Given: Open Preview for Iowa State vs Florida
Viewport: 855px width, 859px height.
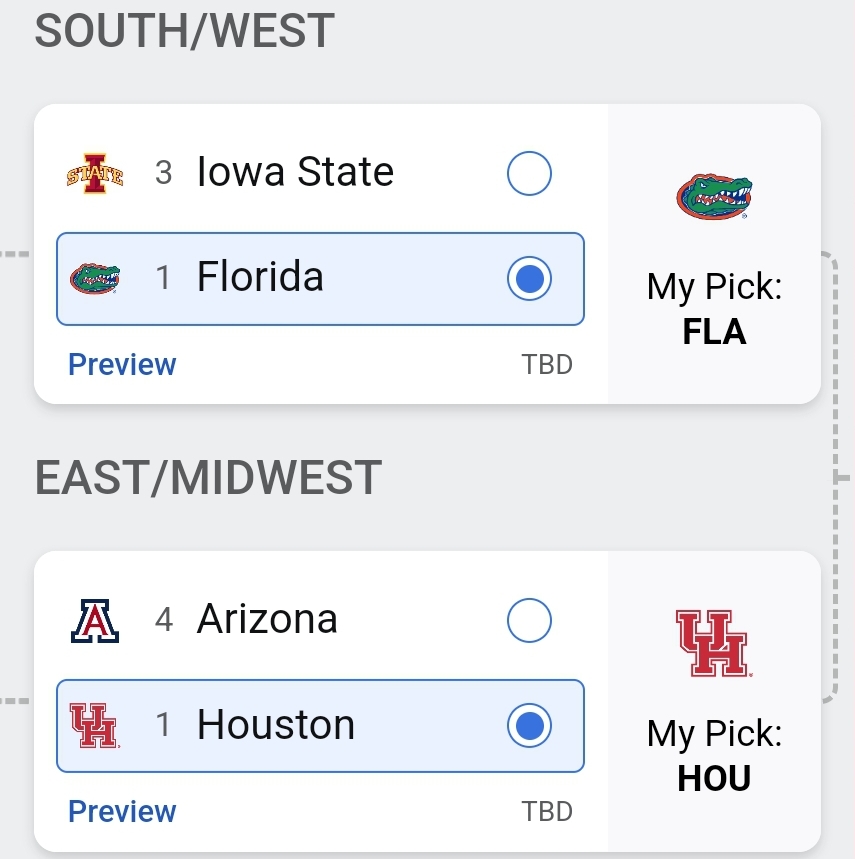Looking at the screenshot, I should click(x=122, y=364).
